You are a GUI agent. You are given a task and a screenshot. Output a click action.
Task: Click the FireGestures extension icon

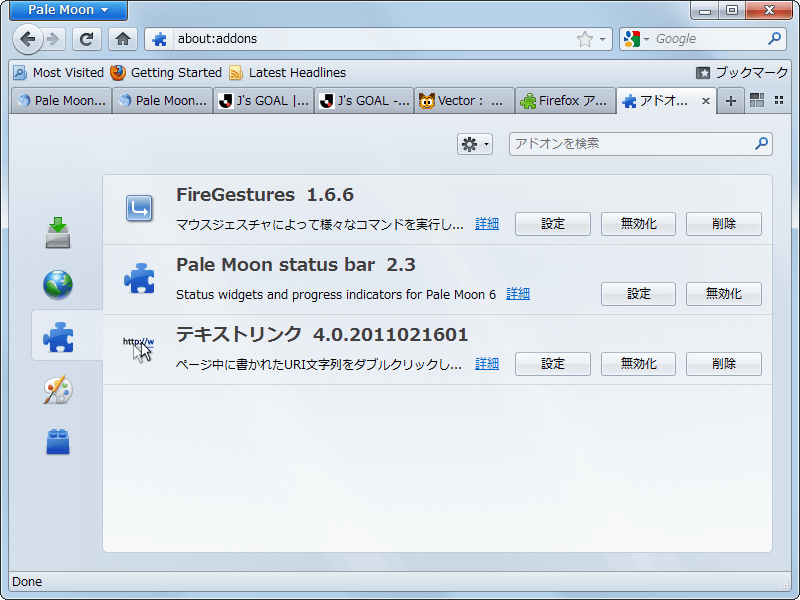139,208
